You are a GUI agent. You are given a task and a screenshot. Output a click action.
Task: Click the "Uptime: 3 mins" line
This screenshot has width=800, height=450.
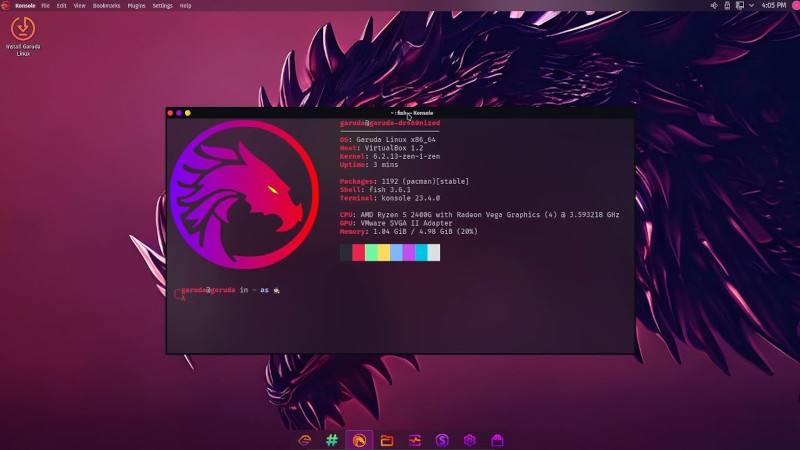(369, 165)
